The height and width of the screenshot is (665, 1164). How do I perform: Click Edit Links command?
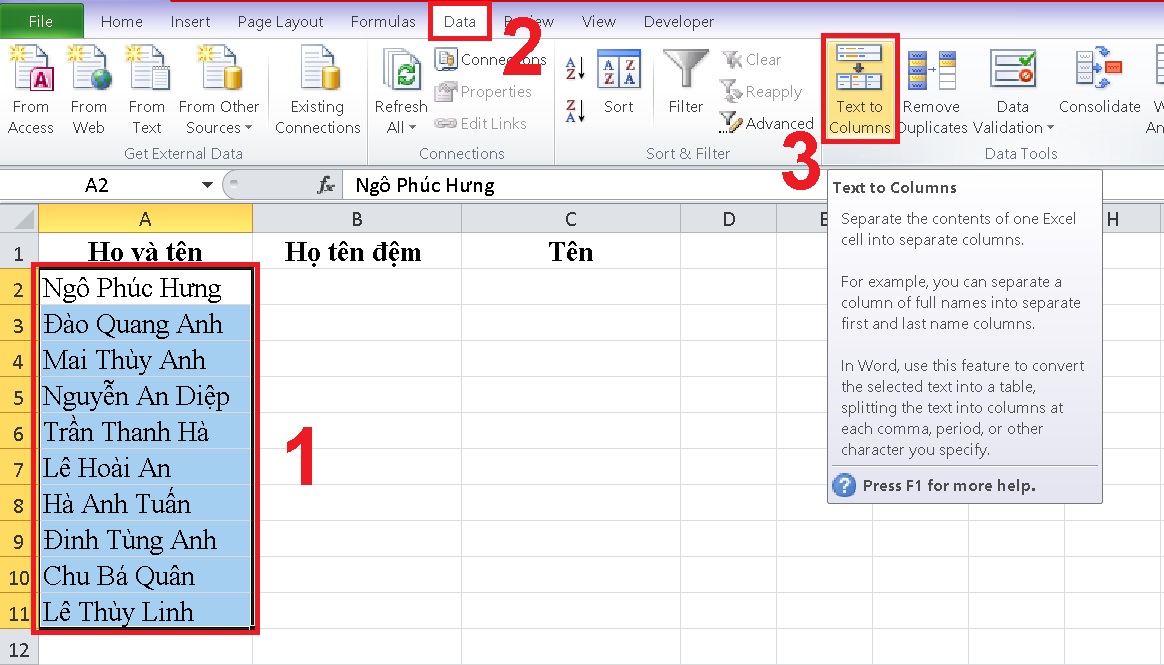click(x=480, y=123)
